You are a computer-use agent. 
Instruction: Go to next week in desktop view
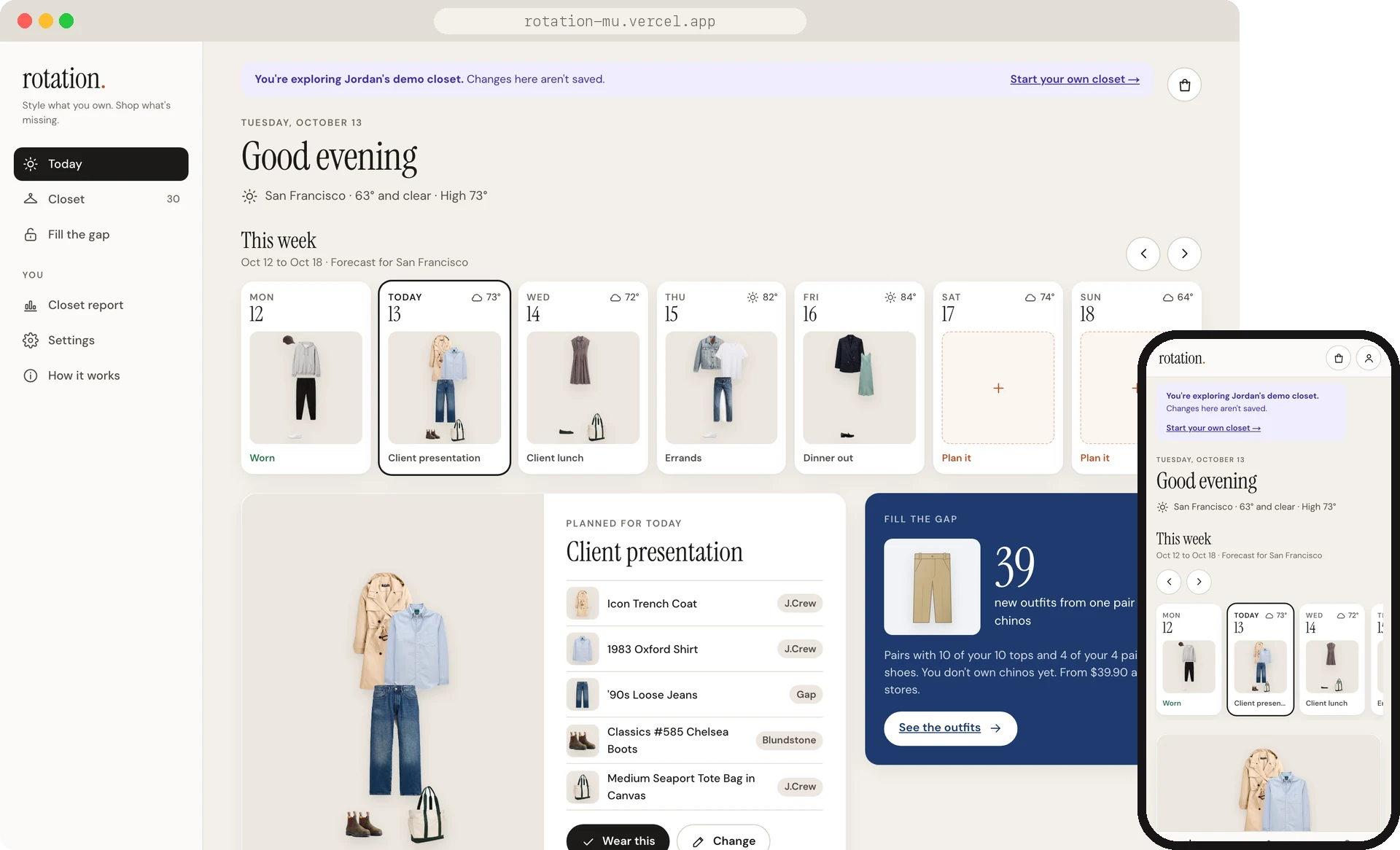coord(1184,254)
